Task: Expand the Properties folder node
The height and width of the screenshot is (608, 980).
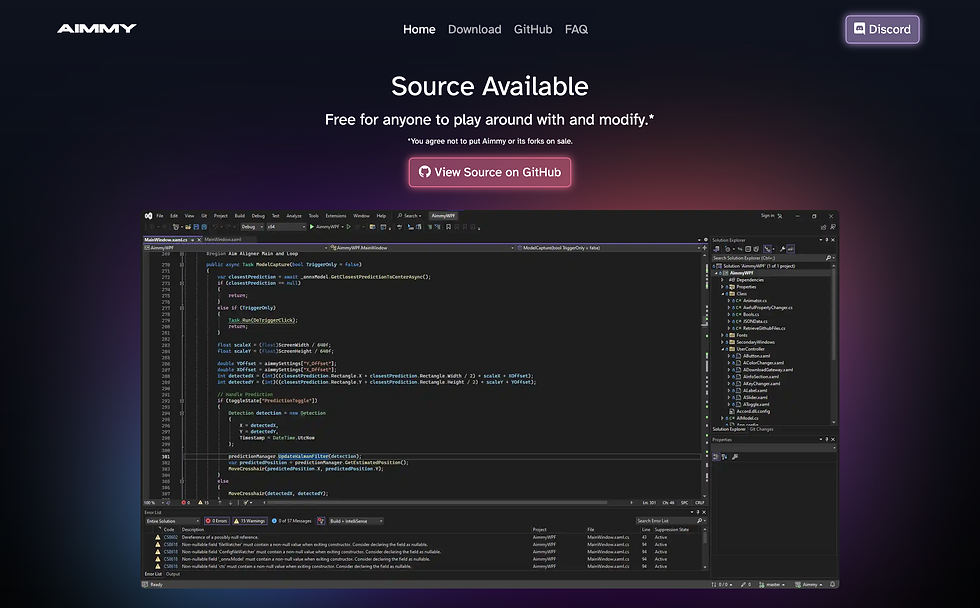Action: coord(722,287)
